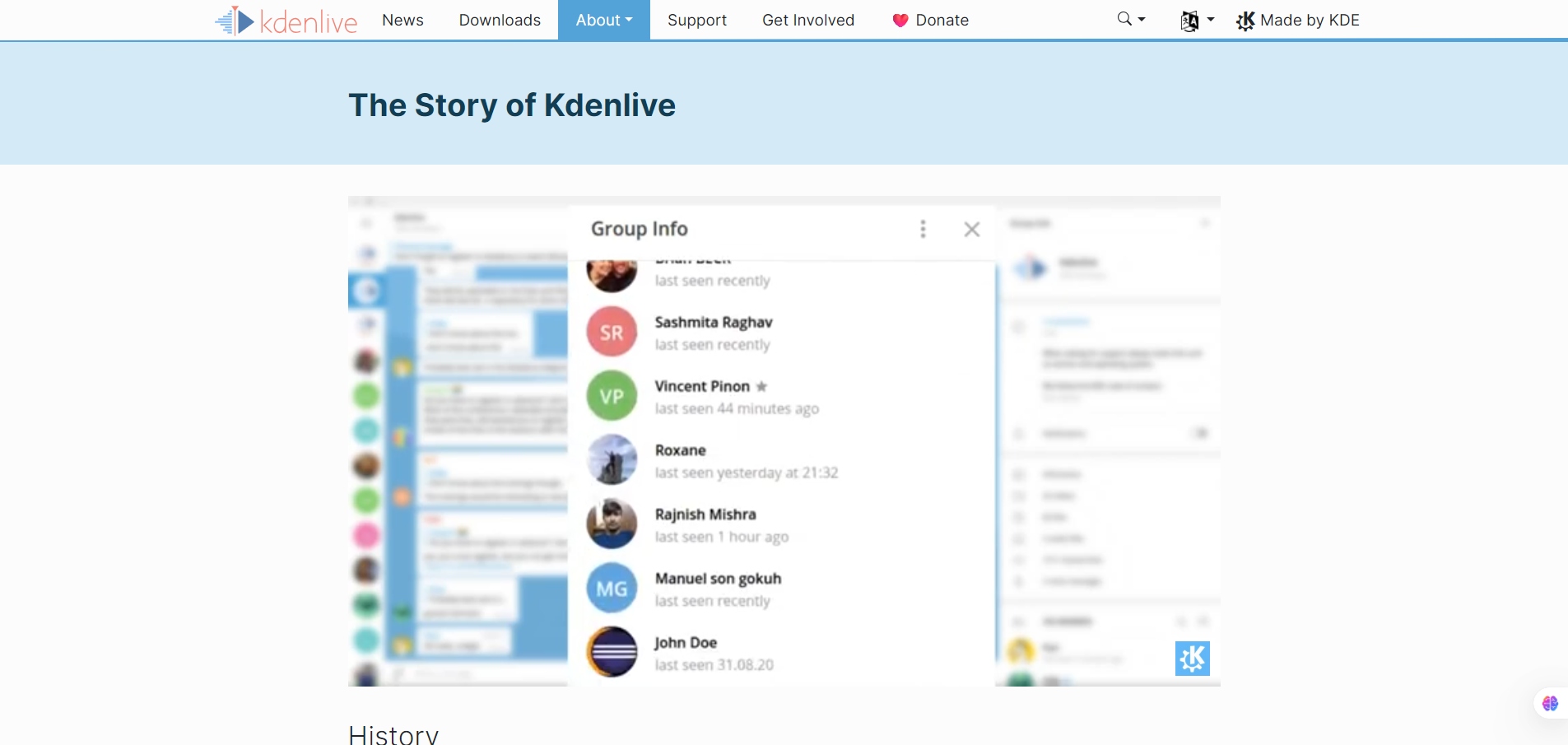Select the Support menu item
The width and height of the screenshot is (1568, 745).
click(696, 20)
